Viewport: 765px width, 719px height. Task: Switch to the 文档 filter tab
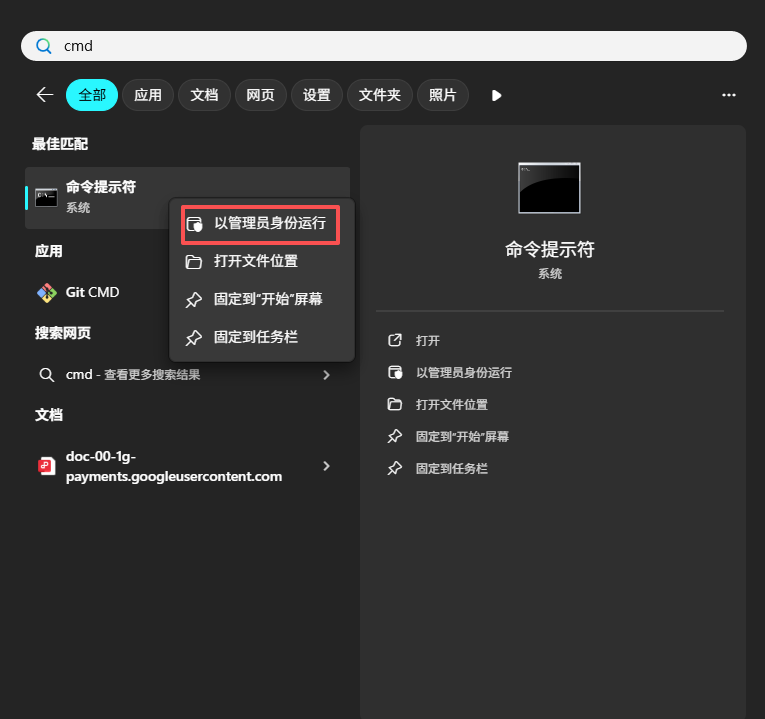pos(204,95)
